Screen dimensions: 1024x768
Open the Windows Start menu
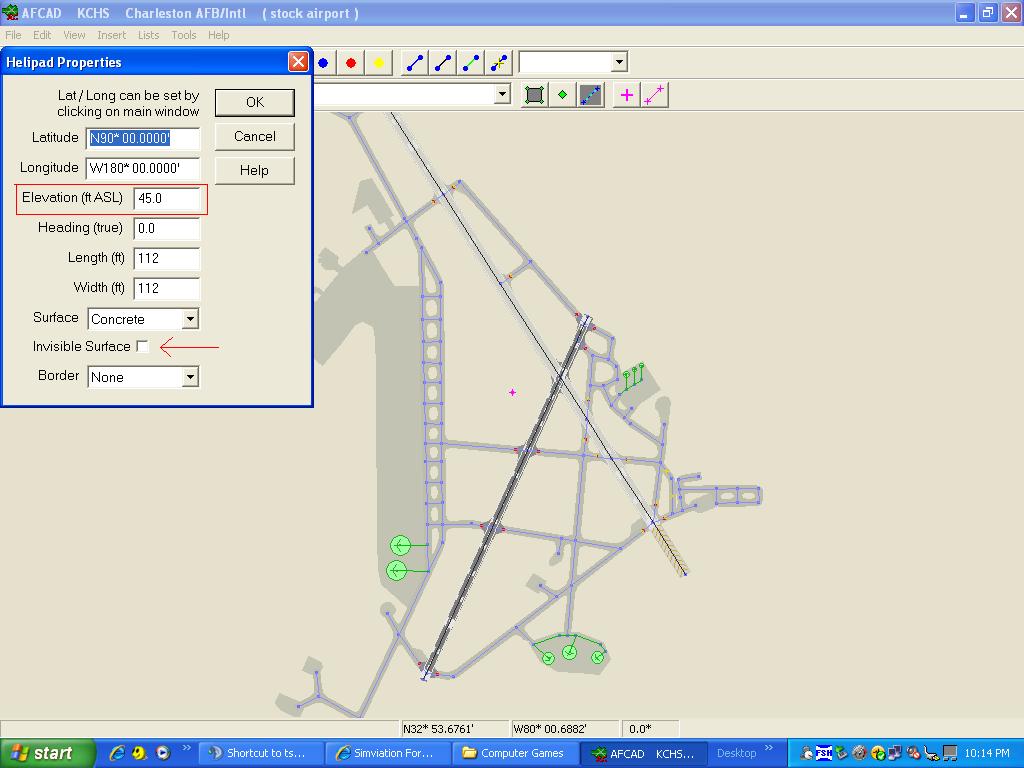(46, 753)
